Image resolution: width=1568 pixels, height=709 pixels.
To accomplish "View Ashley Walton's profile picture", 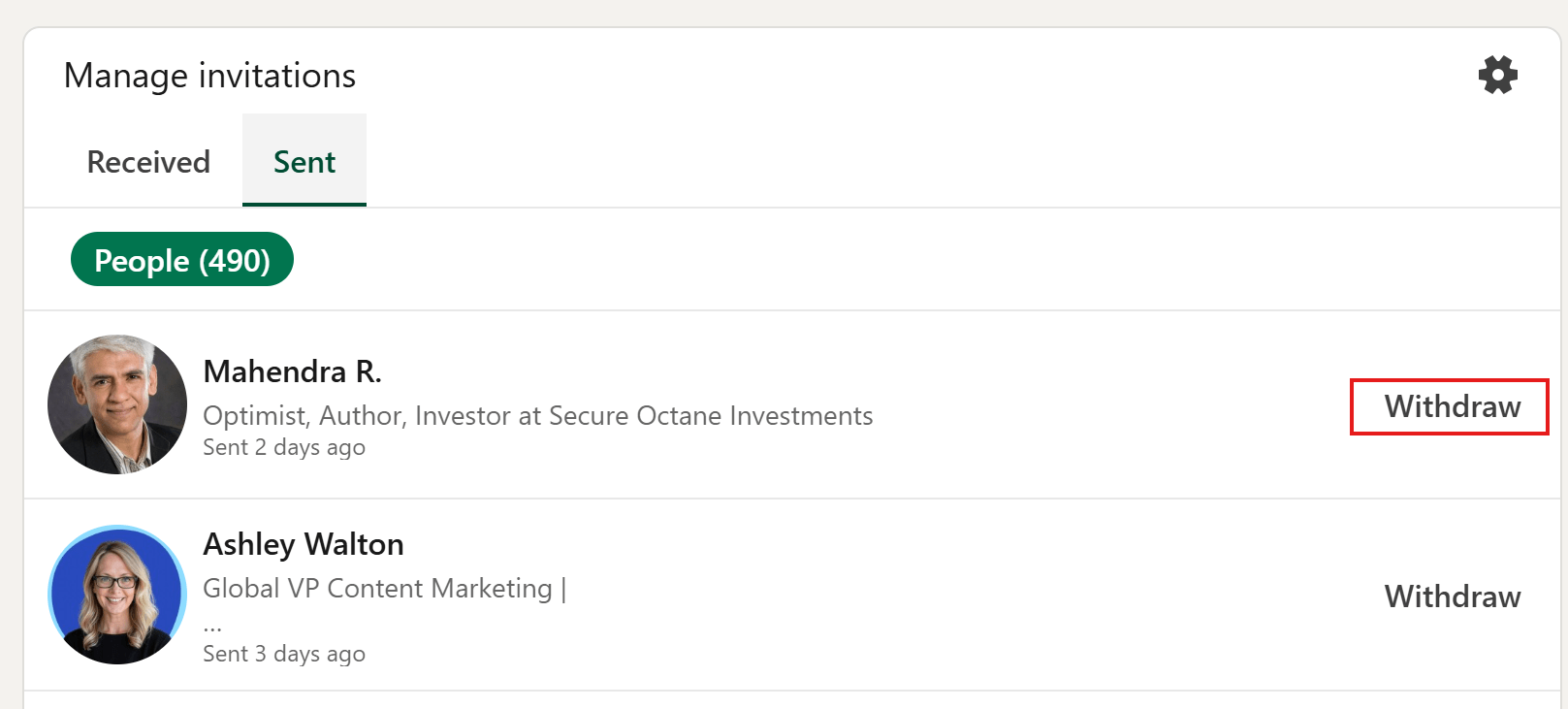I will pos(117,595).
